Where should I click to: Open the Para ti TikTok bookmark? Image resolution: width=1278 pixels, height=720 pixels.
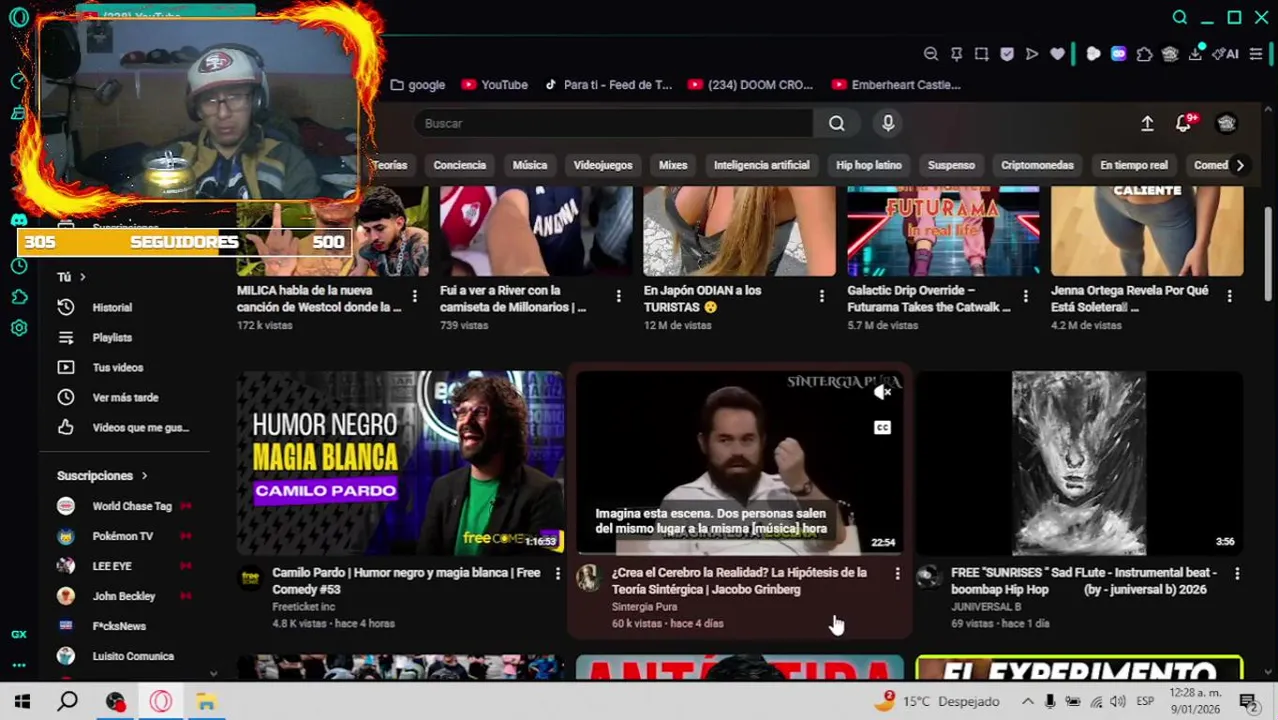(x=608, y=85)
